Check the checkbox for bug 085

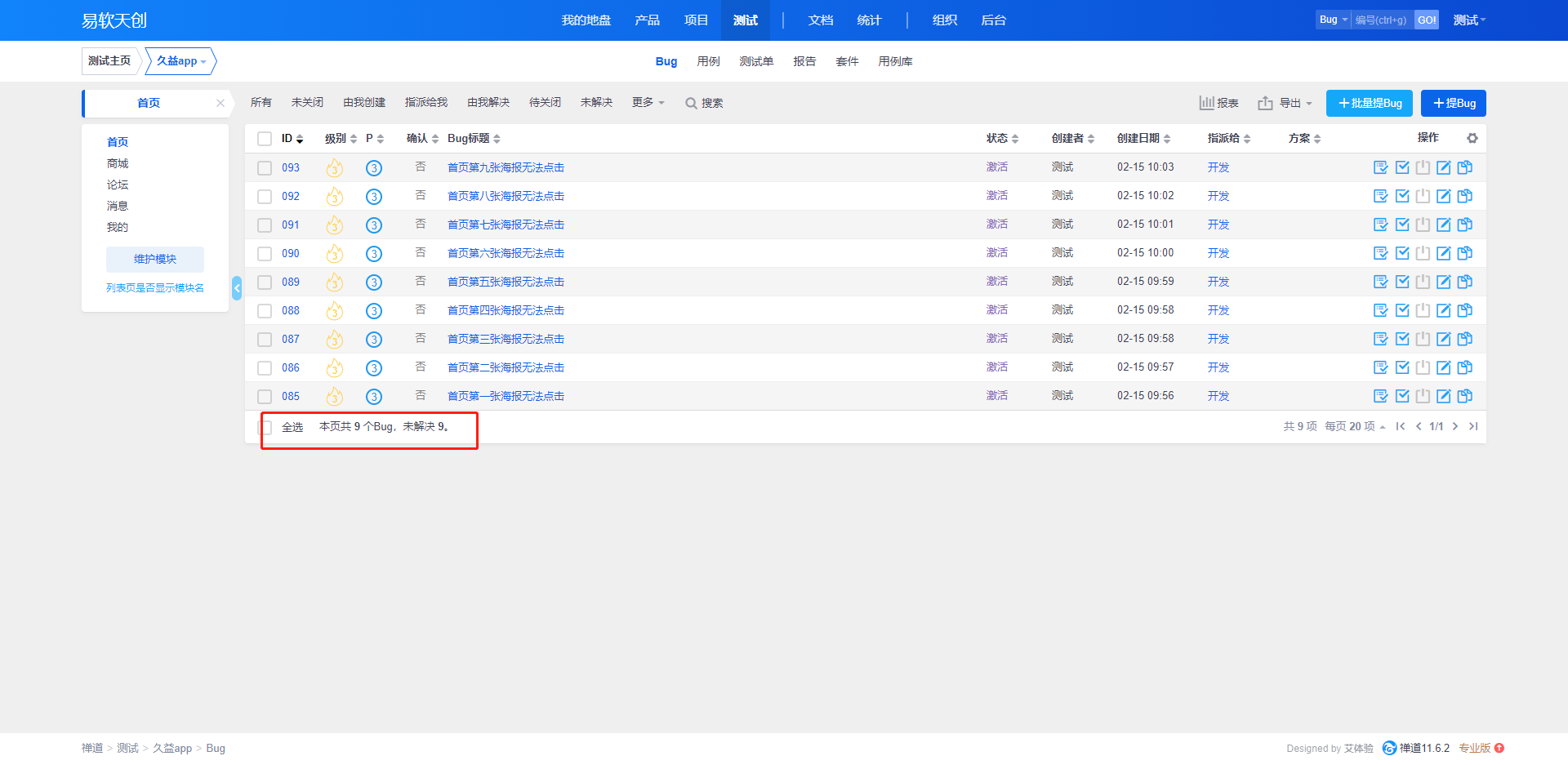(265, 397)
